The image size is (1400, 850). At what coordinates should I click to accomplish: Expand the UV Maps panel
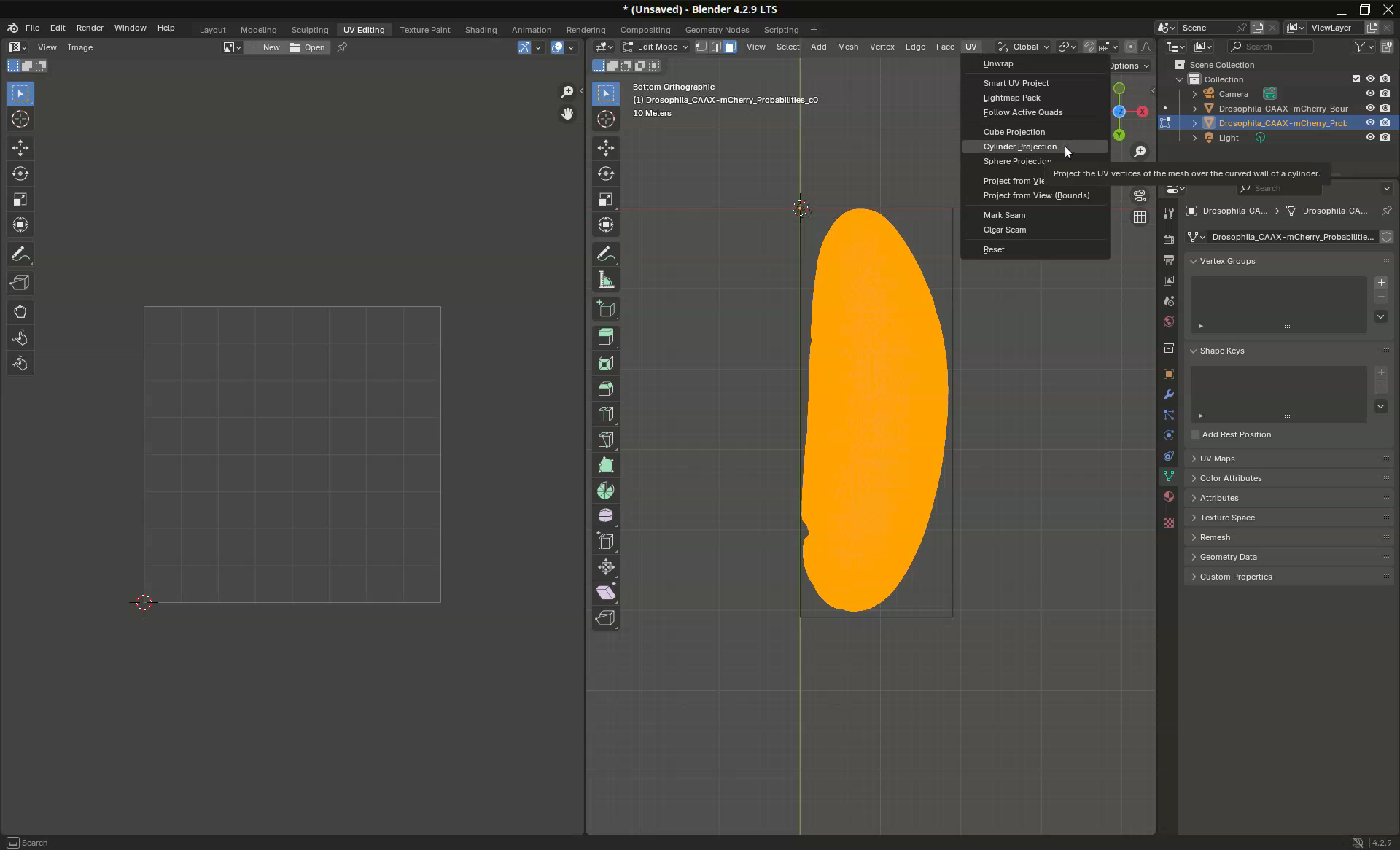pos(1217,459)
